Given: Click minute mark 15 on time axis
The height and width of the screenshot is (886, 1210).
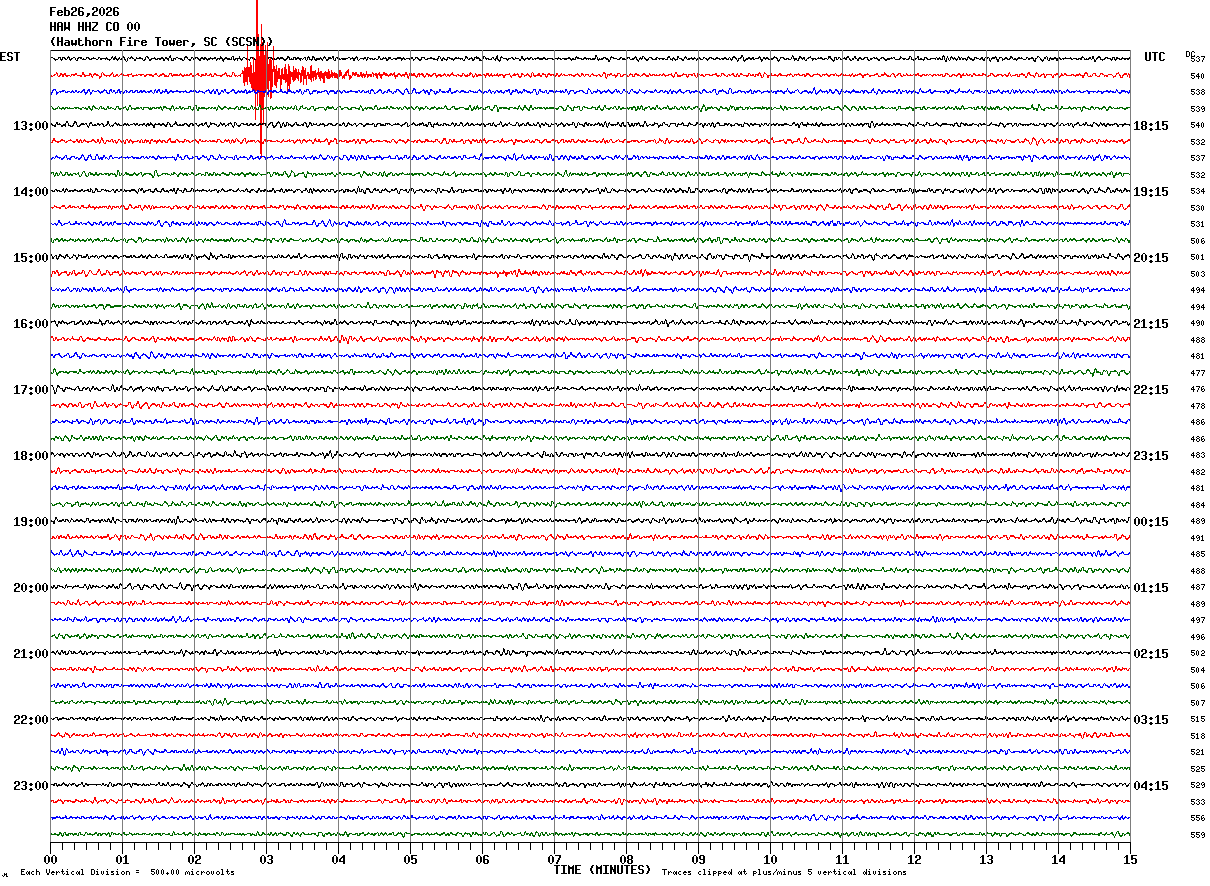Looking at the screenshot, I should pyautogui.click(x=1130, y=859).
